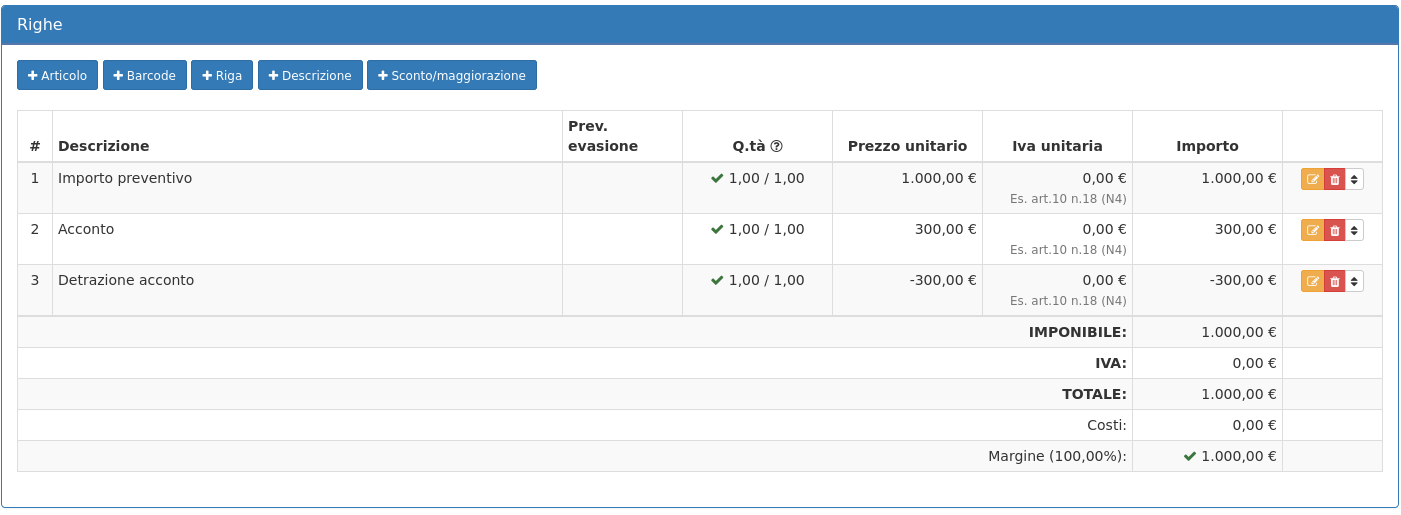Add a Descrizione line

[310, 75]
